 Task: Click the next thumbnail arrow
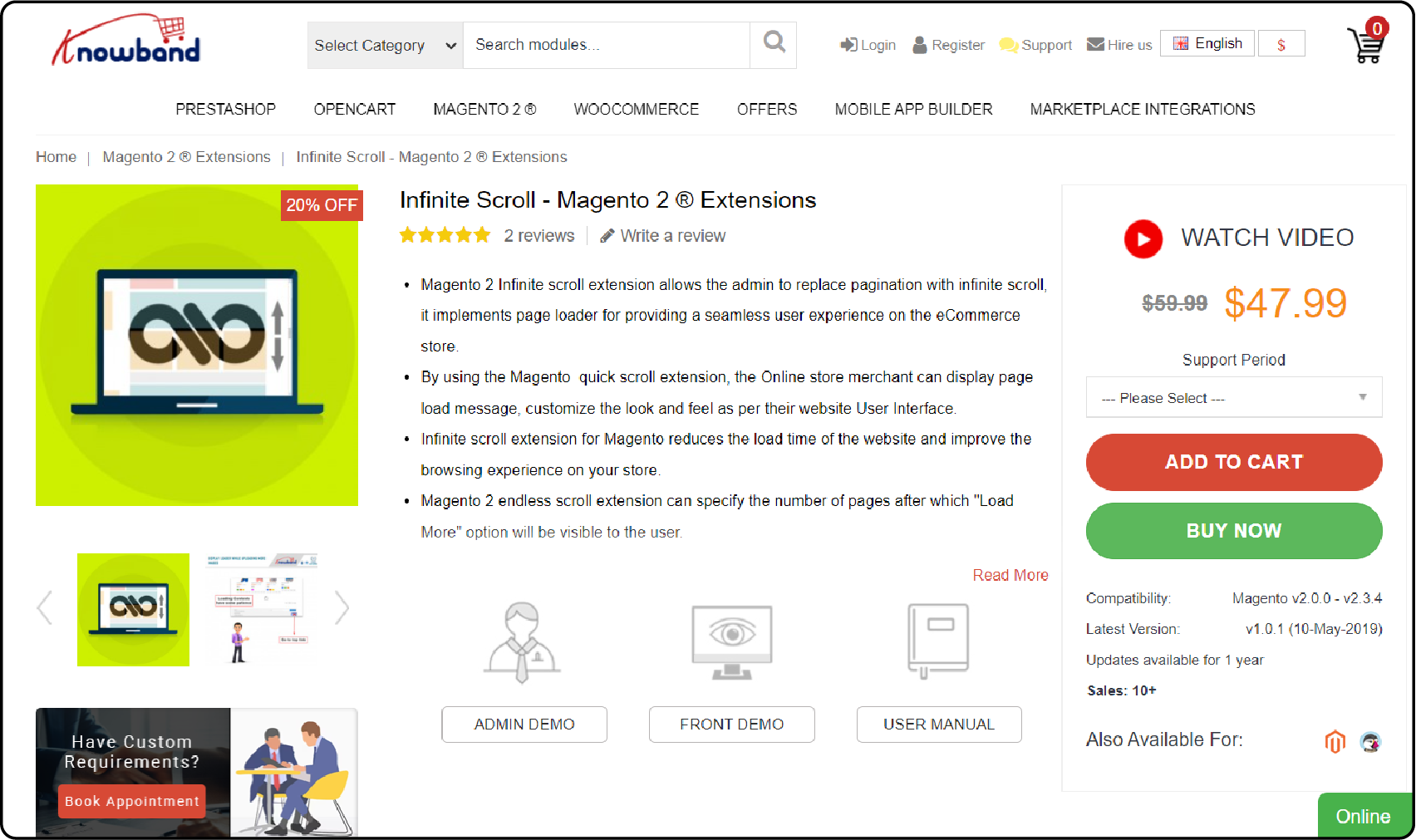pyautogui.click(x=342, y=607)
